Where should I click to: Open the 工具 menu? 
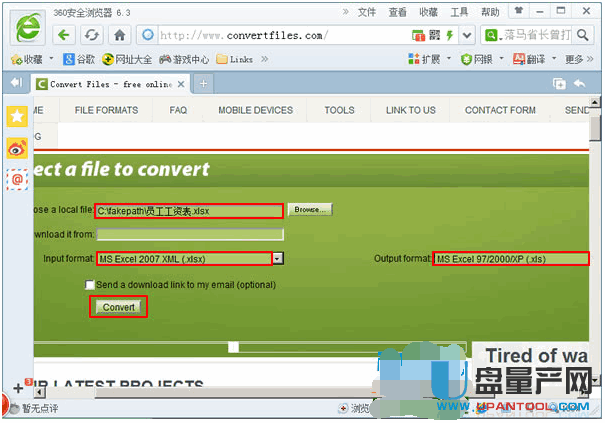tap(459, 12)
